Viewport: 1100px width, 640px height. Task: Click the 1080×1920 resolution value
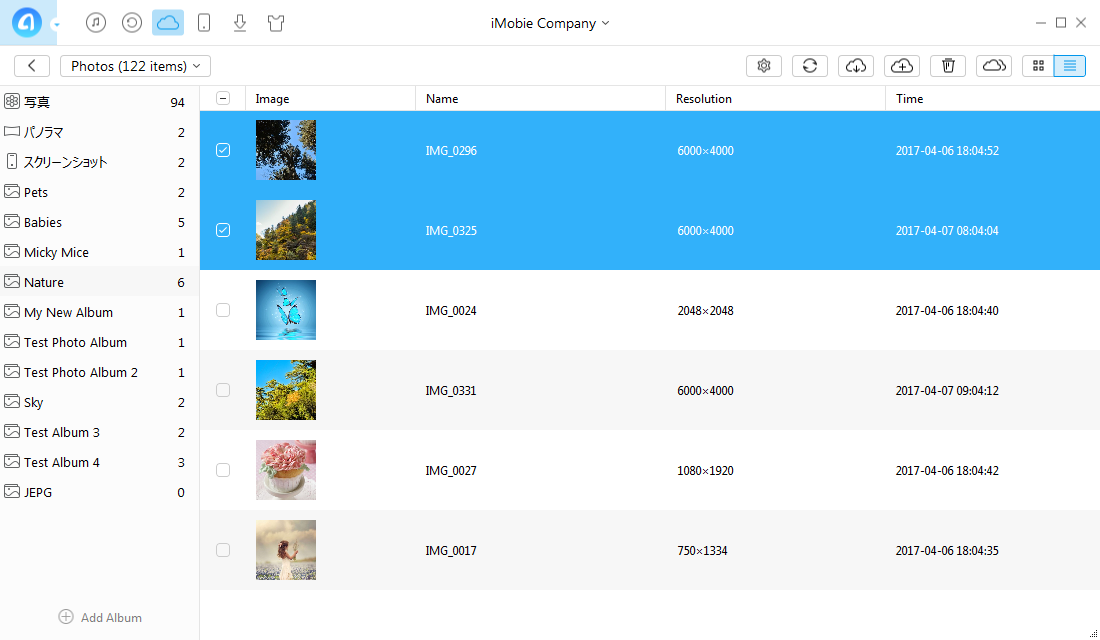click(x=705, y=471)
